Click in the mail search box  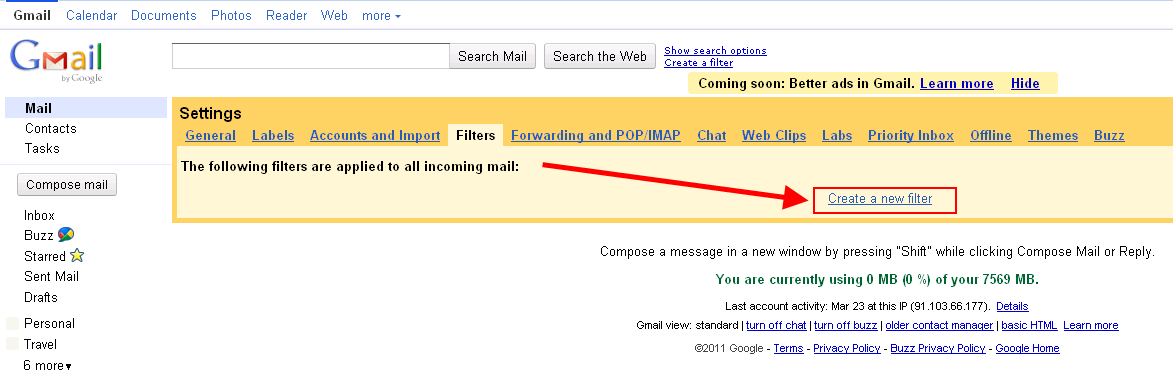[310, 56]
